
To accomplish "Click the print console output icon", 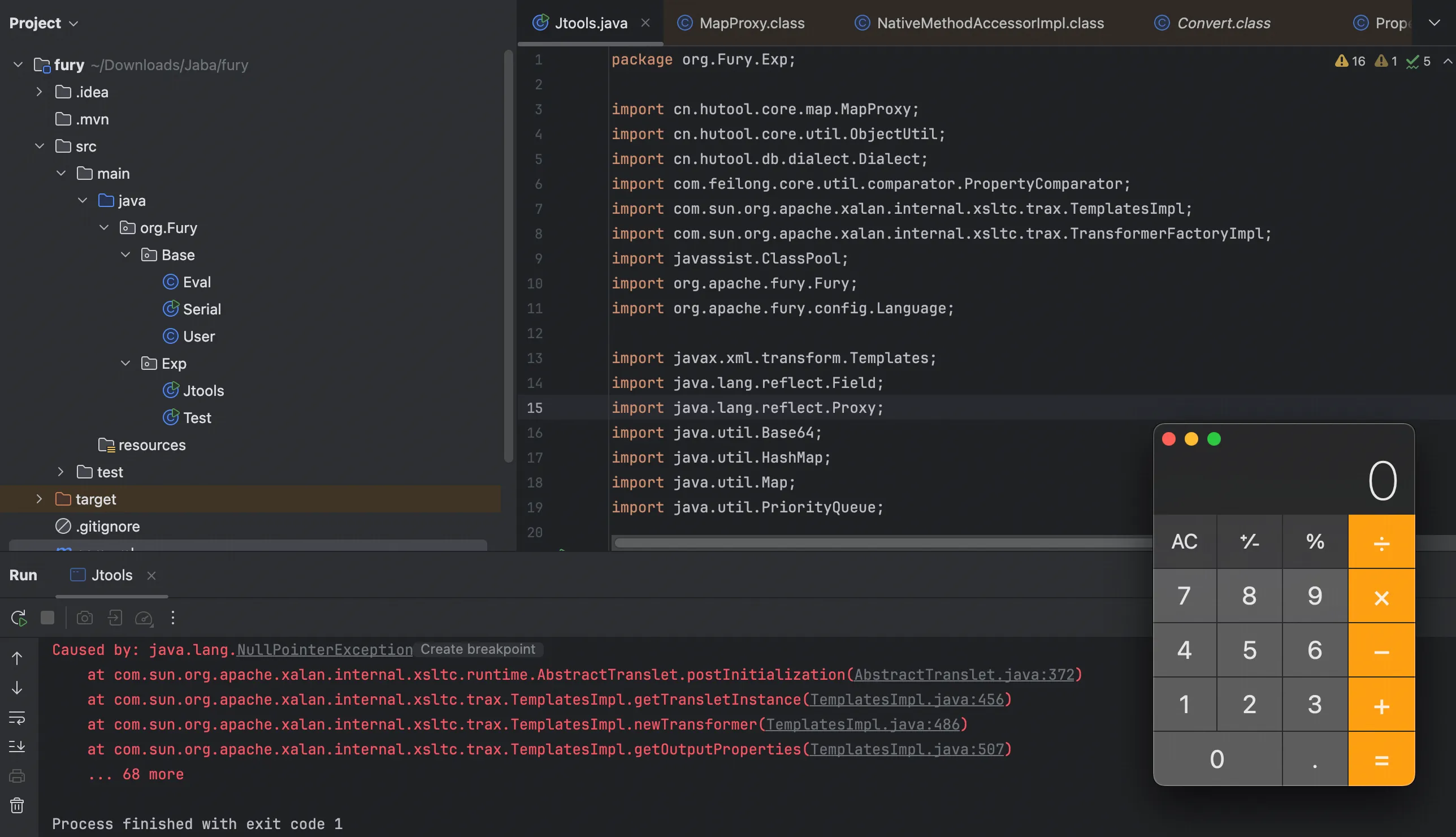I will point(17,776).
